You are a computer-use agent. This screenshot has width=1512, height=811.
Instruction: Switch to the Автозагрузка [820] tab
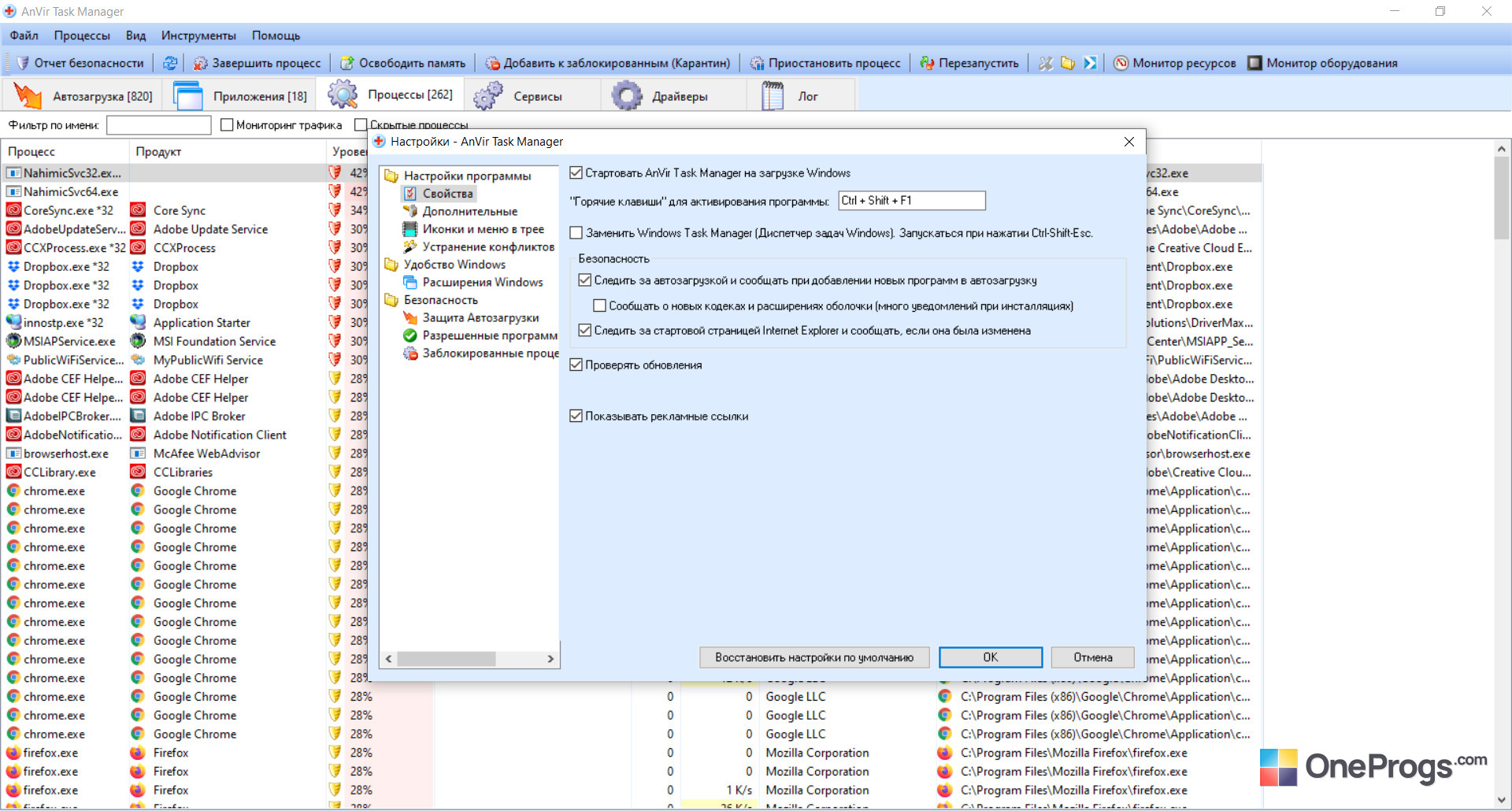(82, 96)
